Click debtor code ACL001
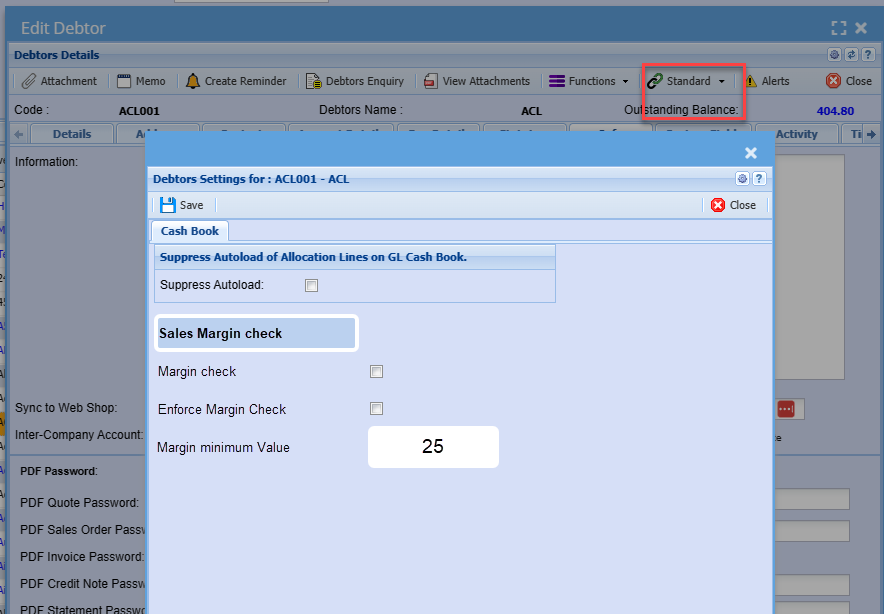884x614 pixels. 139,111
